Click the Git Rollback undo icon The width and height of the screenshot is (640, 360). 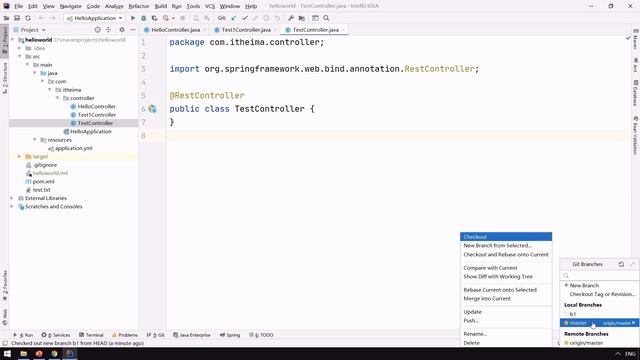pos(277,18)
